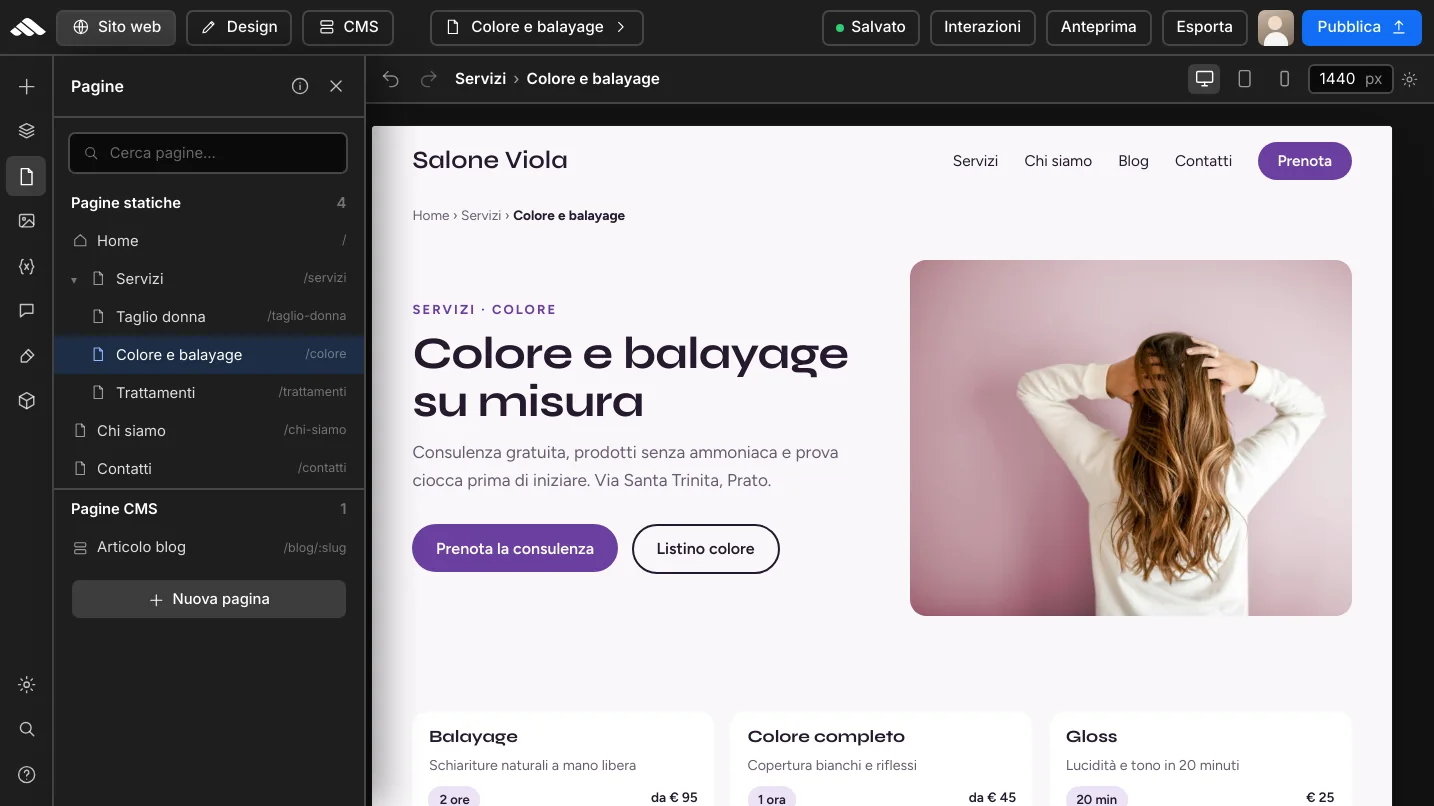The image size is (1434, 806).
Task: Click Servizi in the canvas breadcrumb
Action: [x=481, y=215]
